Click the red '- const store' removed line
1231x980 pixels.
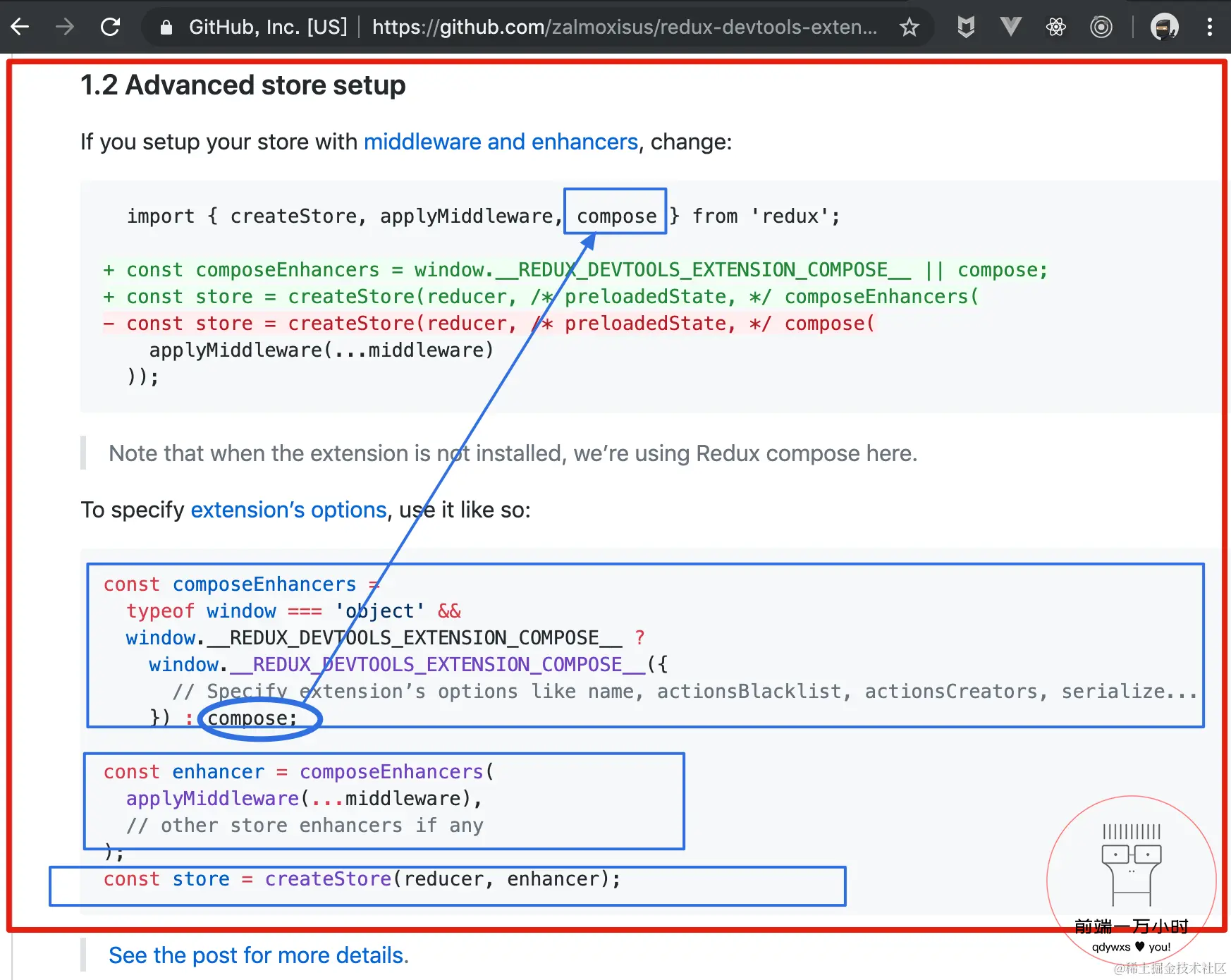pos(489,324)
